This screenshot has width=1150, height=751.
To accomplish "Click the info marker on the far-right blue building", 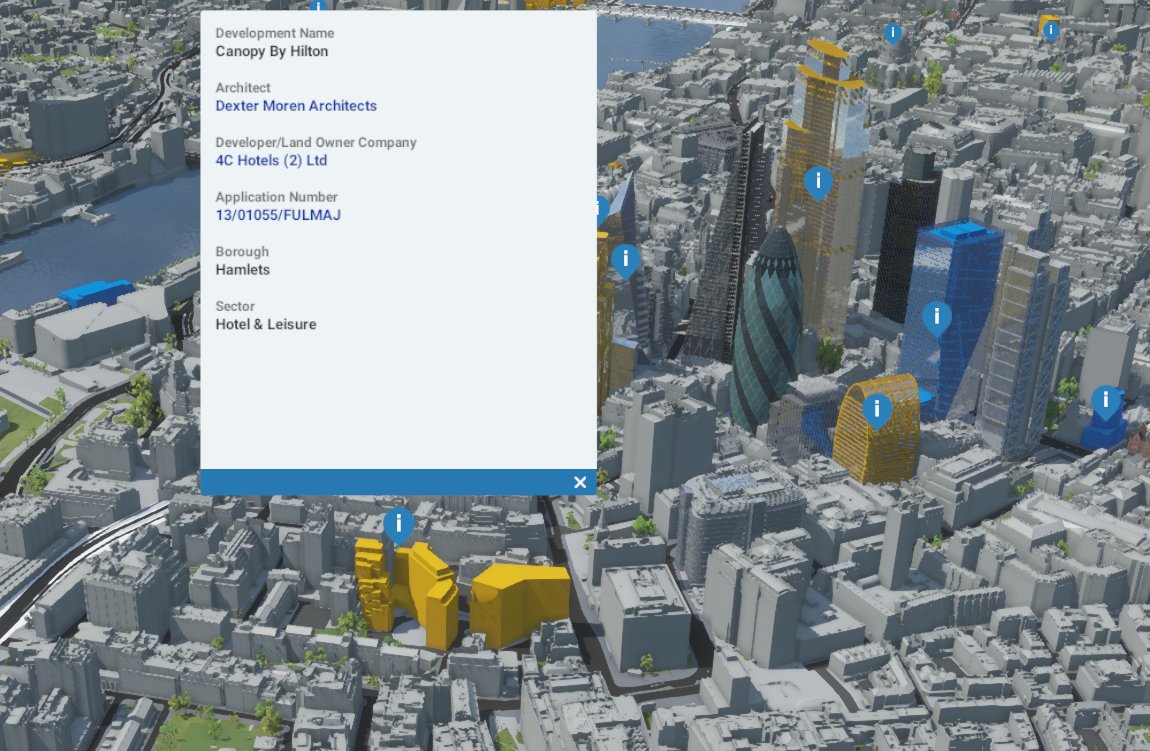I will 1105,398.
